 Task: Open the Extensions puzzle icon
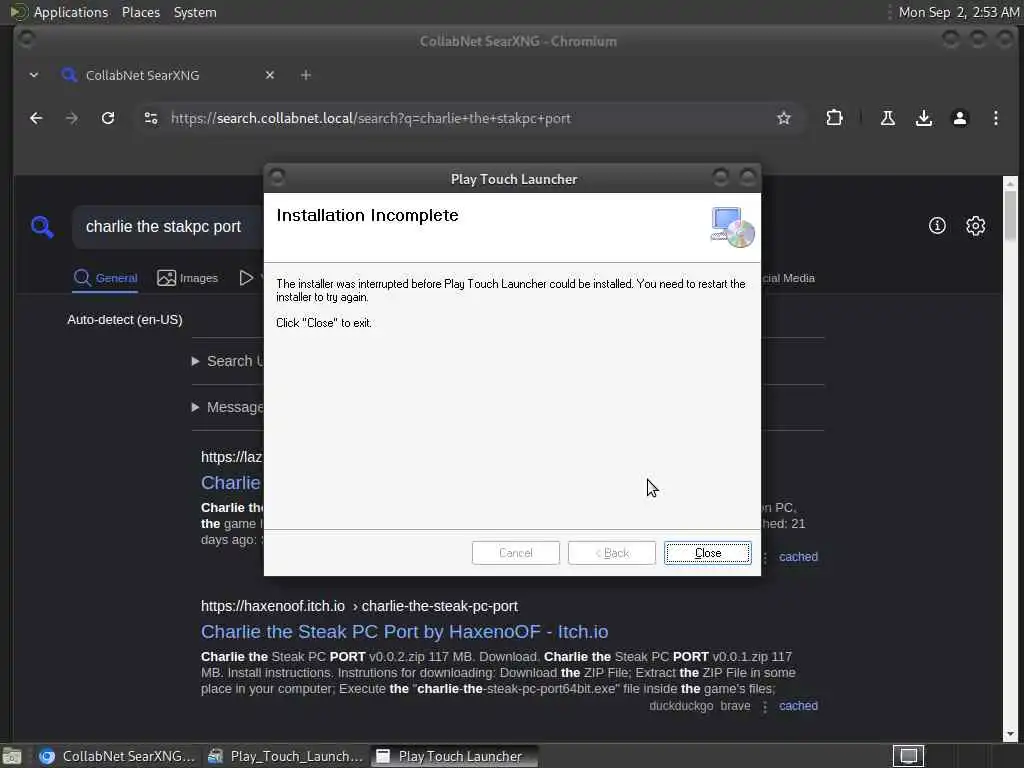834,118
